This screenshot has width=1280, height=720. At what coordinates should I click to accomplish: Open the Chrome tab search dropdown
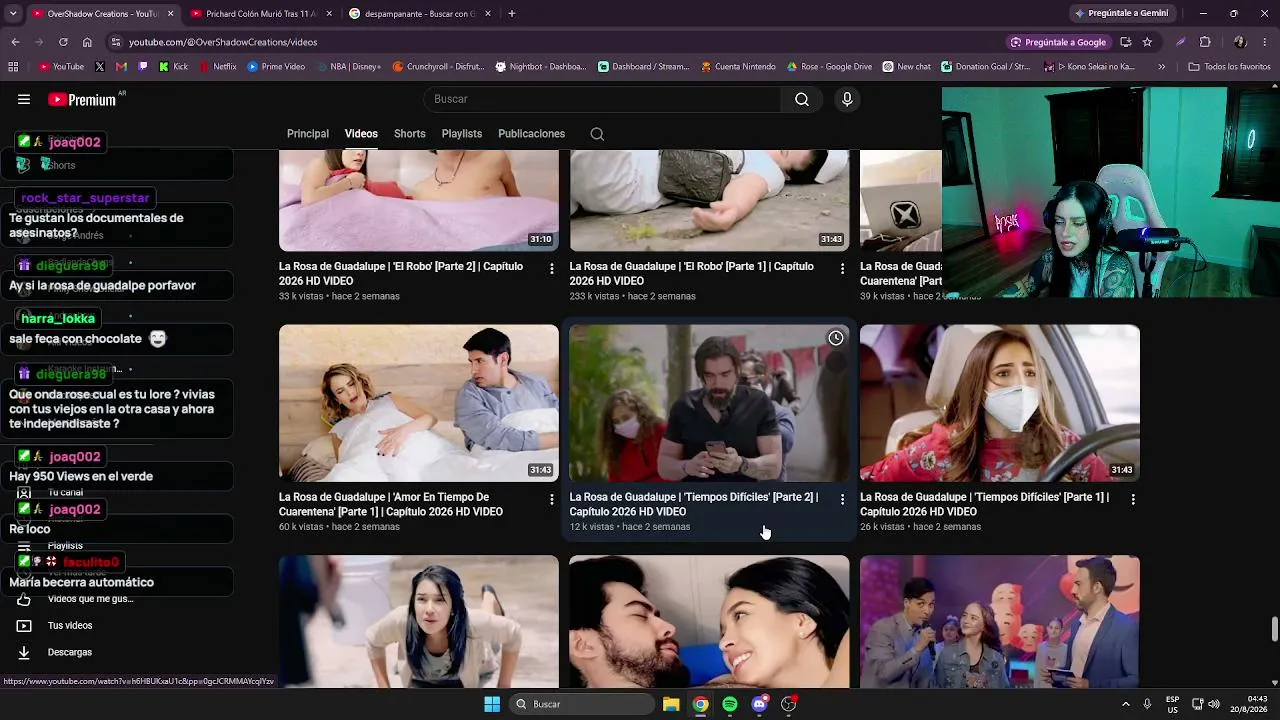(15, 14)
